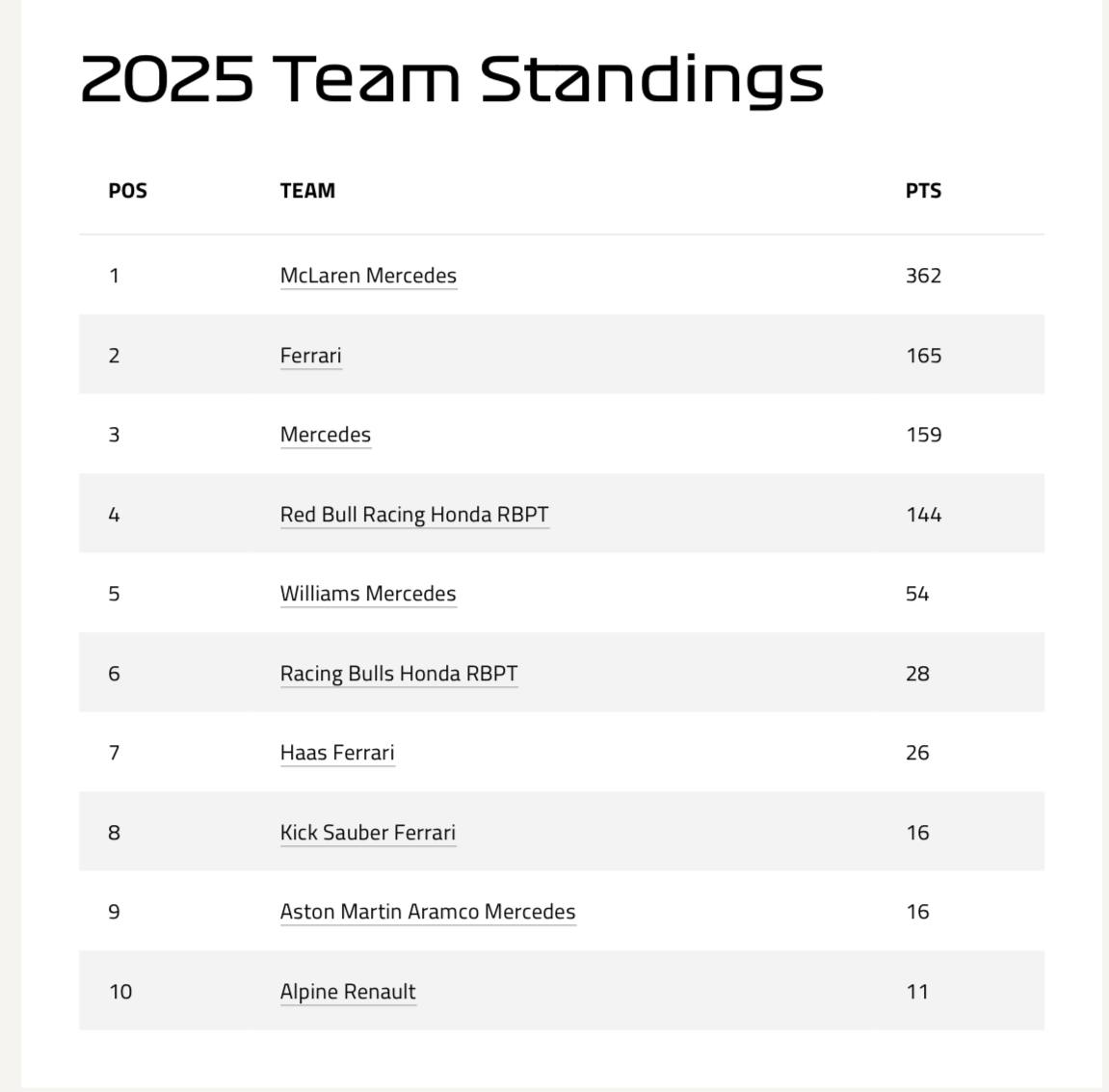Click the Racing Bulls Honda RBPT link
Image resolution: width=1109 pixels, height=1092 pixels.
tap(399, 674)
